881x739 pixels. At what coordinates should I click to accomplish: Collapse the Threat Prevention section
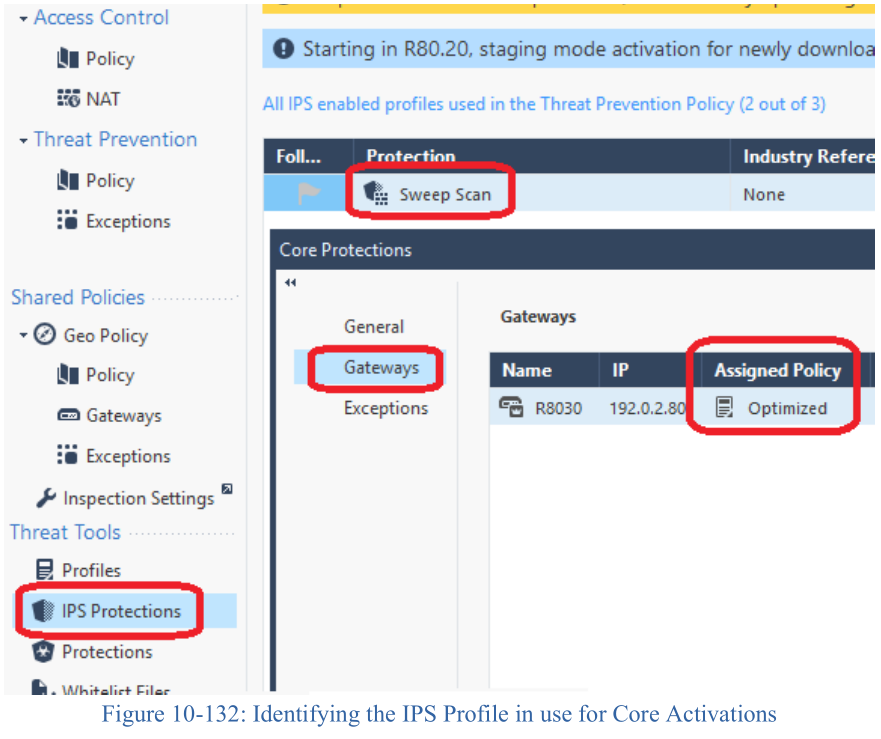(x=23, y=141)
